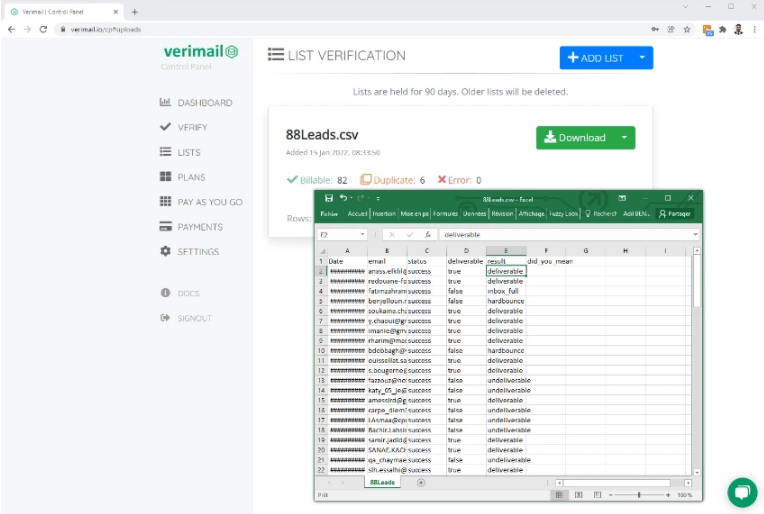The height and width of the screenshot is (514, 764).
Task: Open a new browser tab
Action: click(x=134, y=12)
